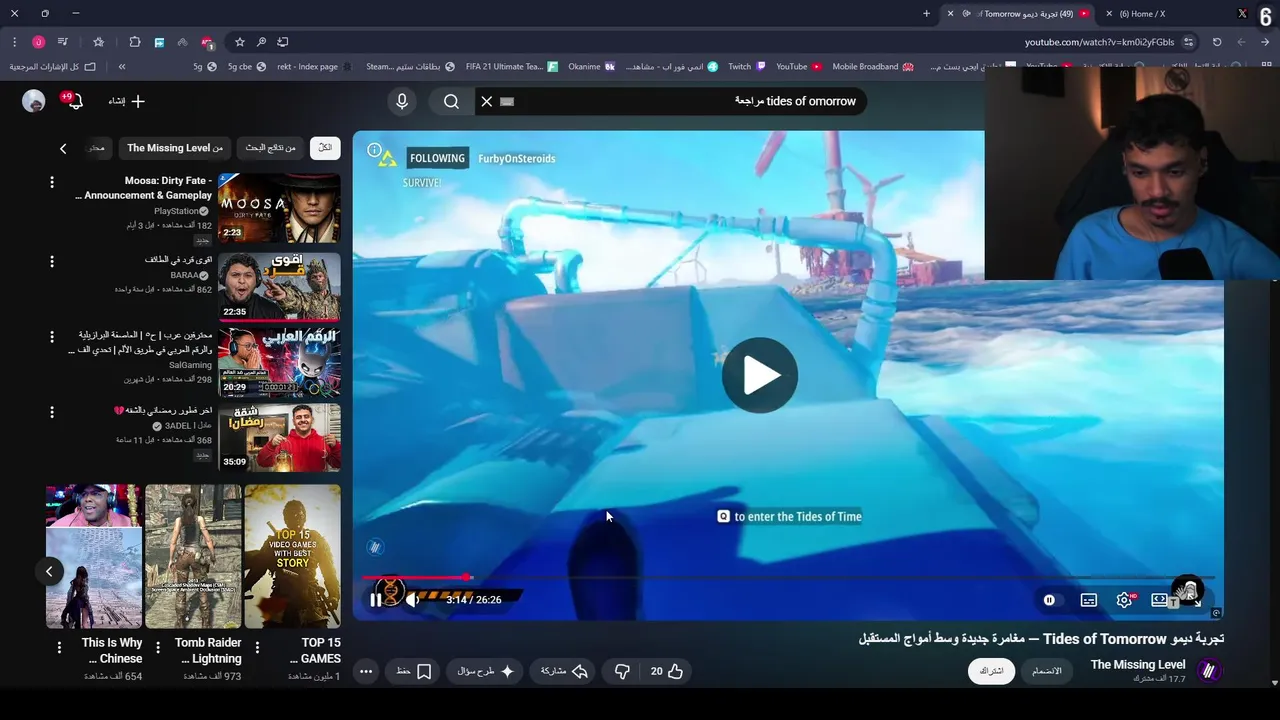Screen dimensions: 1280x720
Task: Open the Moosa: Dirty Fate video thumbnail
Action: [279, 208]
